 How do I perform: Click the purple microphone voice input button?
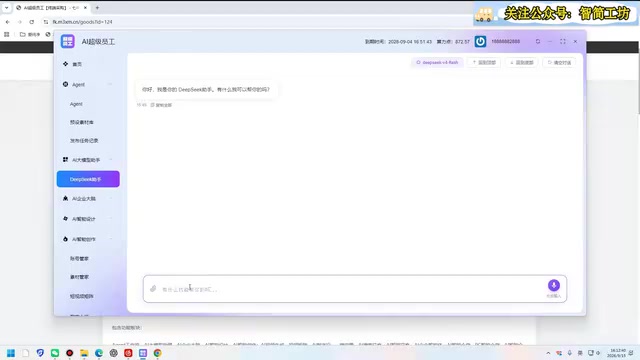click(553, 285)
